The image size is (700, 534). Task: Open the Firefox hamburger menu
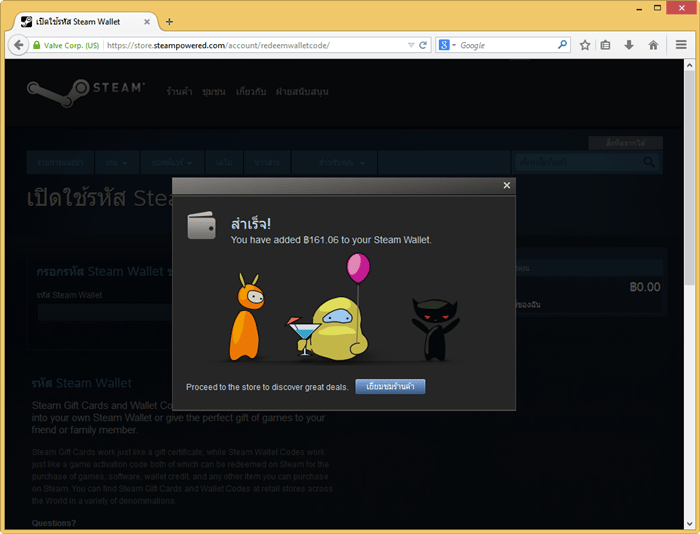pyautogui.click(x=681, y=45)
